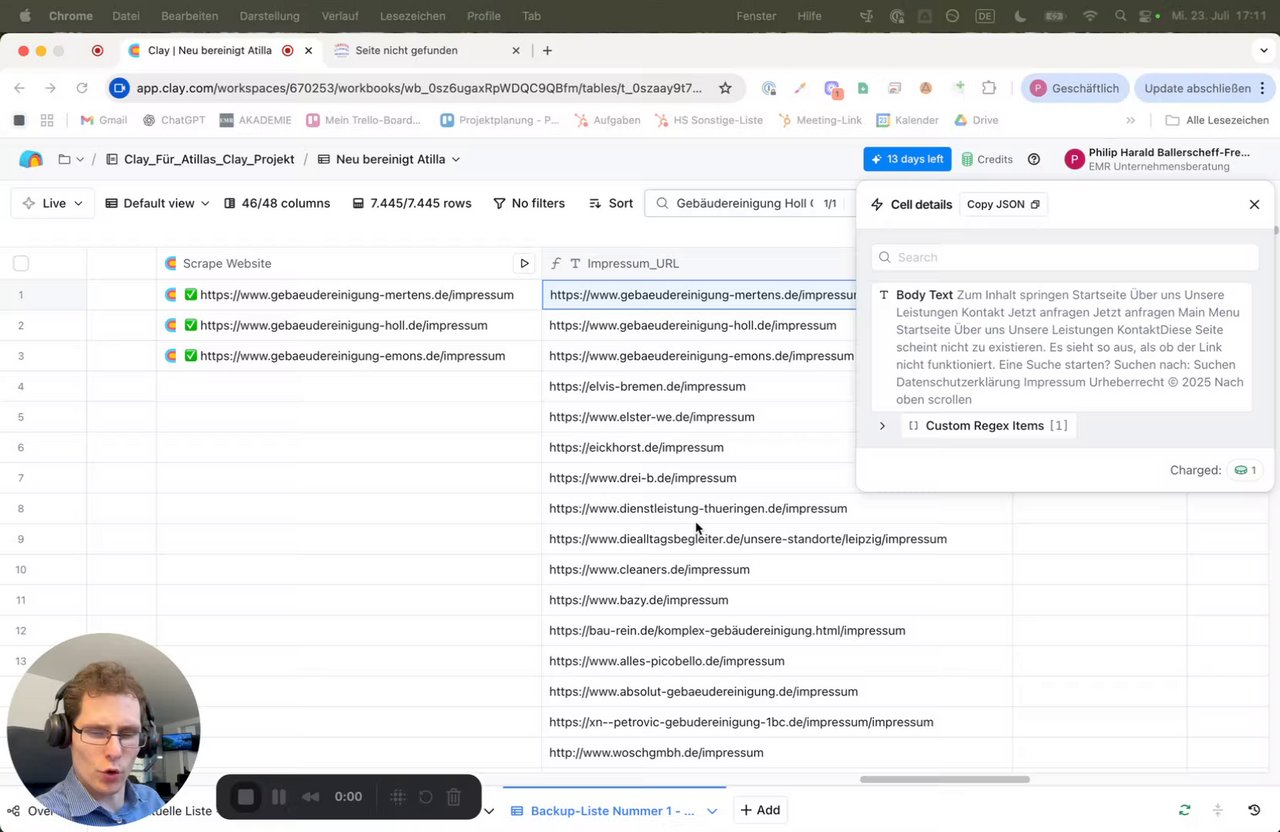Viewport: 1280px width, 832px height.
Task: Select the gebaeudereinigung-emons Scrape Website cell
Action: coord(349,356)
